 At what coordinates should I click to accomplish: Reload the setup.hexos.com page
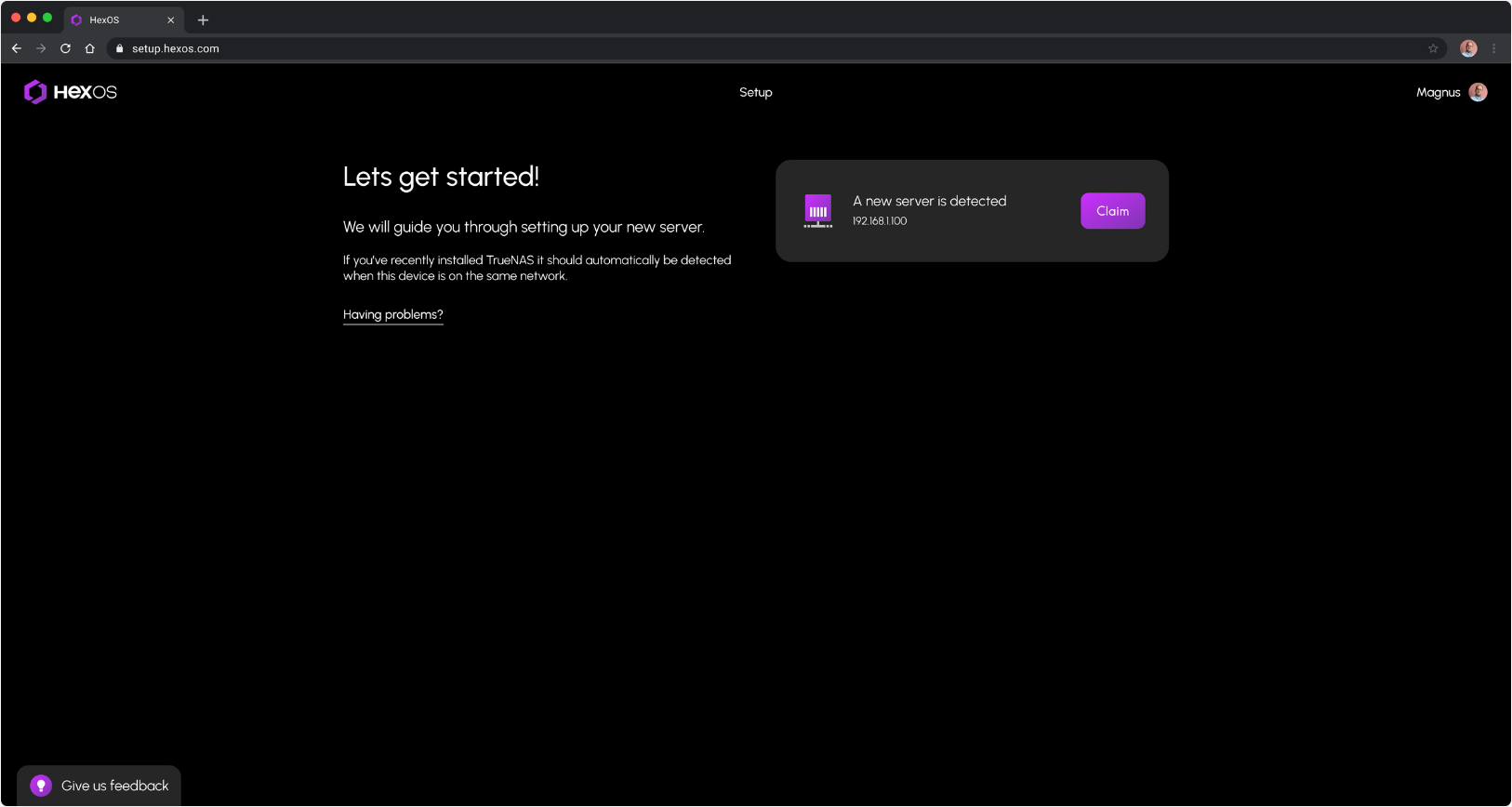click(x=65, y=48)
